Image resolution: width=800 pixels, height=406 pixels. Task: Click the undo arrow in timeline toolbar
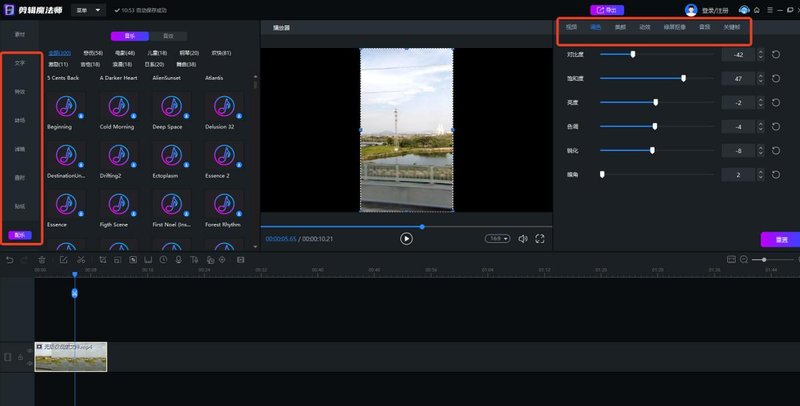[10, 260]
